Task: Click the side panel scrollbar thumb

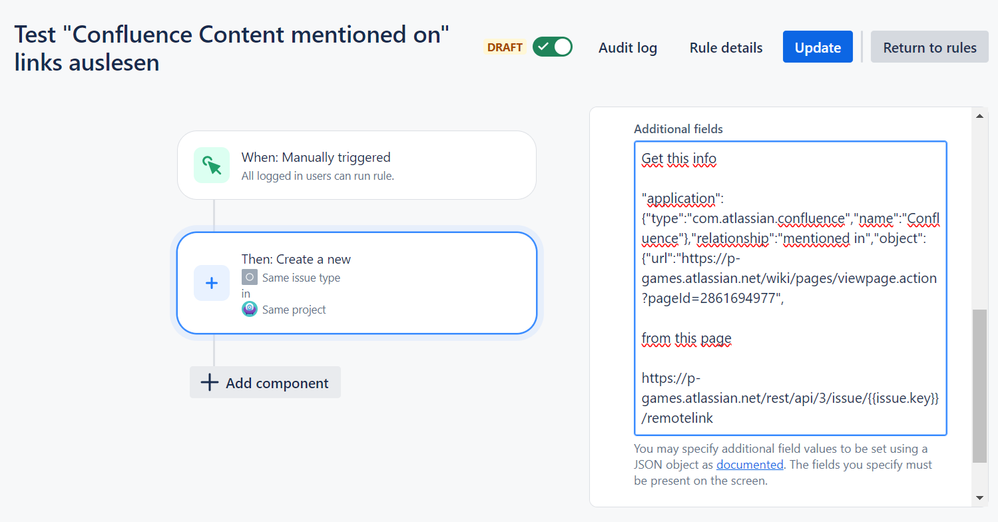Action: click(980, 386)
